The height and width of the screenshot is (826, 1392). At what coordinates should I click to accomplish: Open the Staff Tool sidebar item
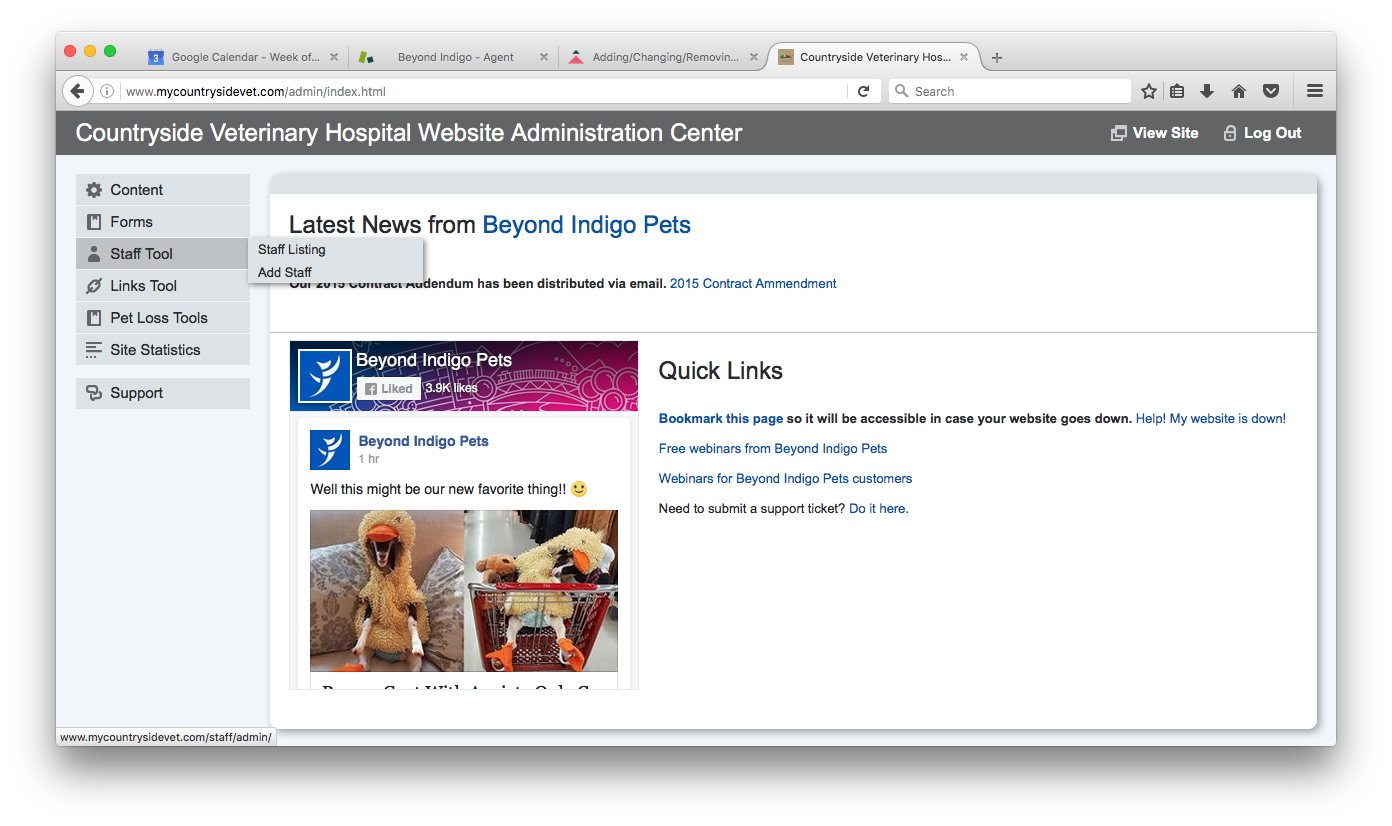(x=163, y=254)
